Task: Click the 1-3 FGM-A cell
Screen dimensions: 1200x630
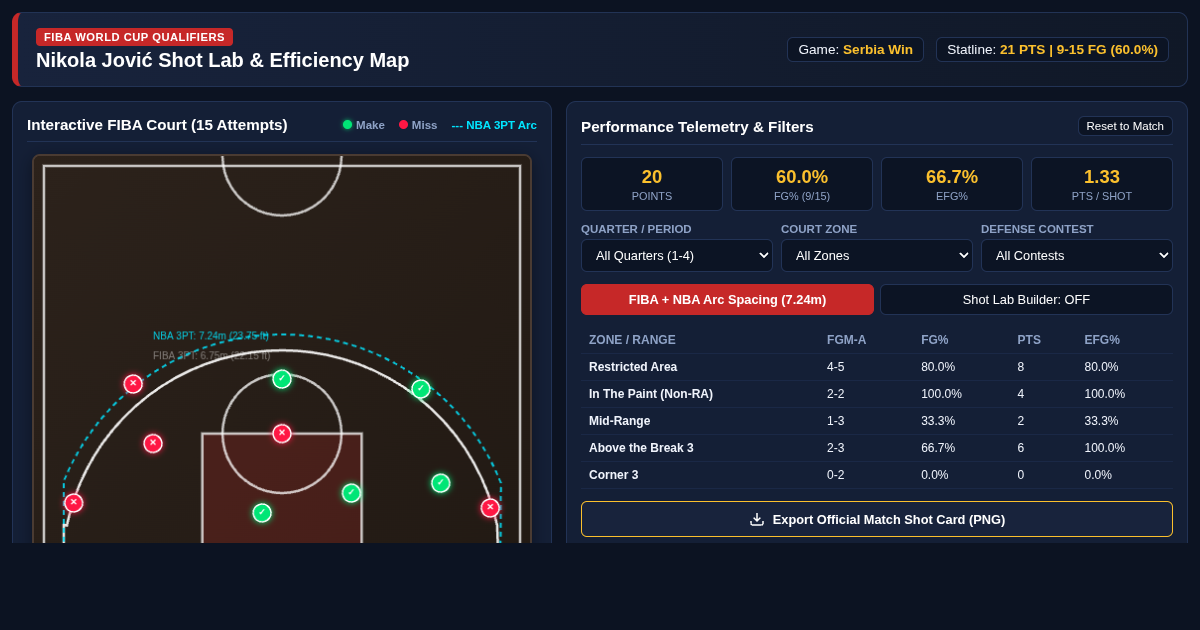Action: coord(836,421)
